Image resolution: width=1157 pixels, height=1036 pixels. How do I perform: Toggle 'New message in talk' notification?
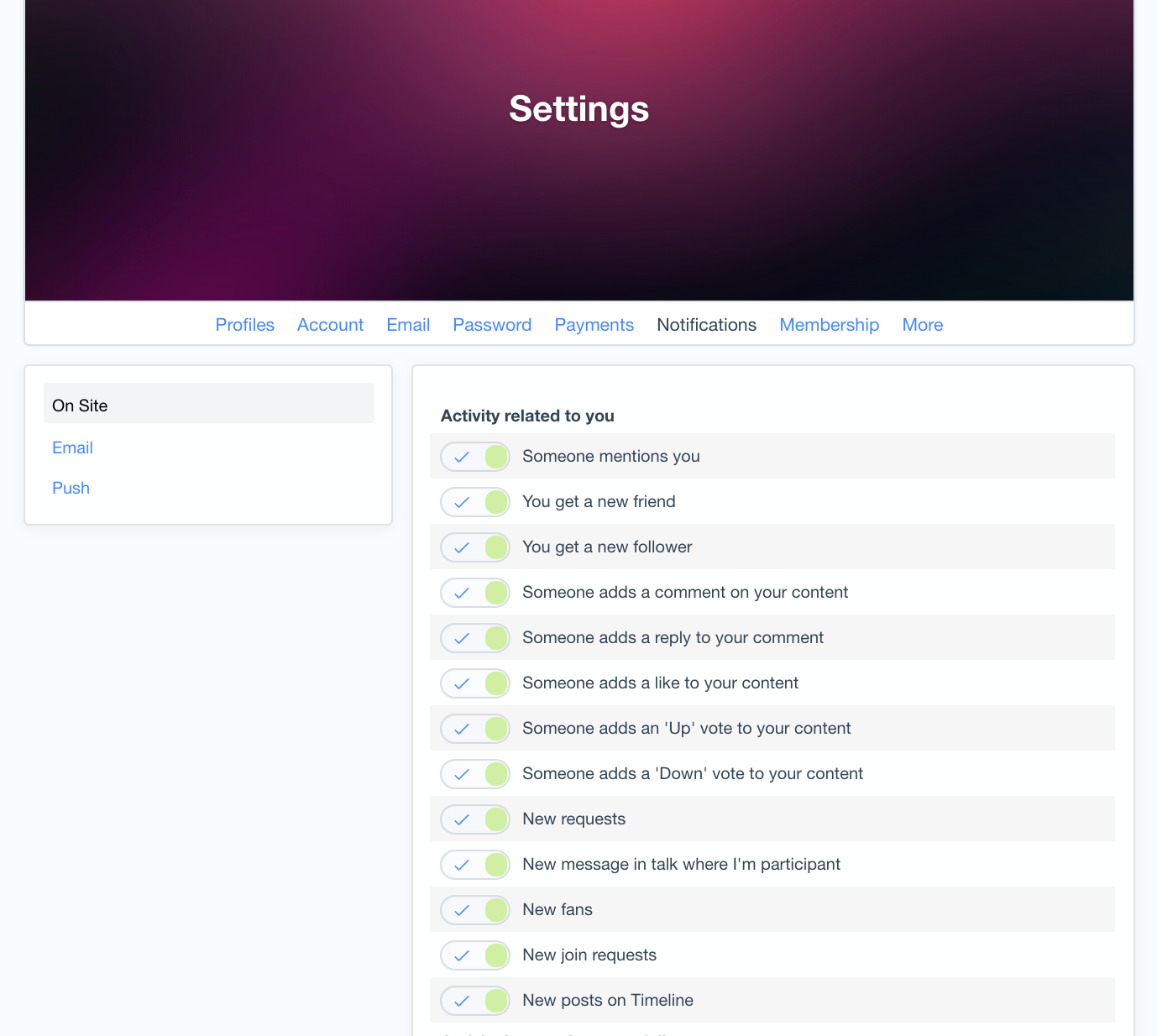point(475,865)
